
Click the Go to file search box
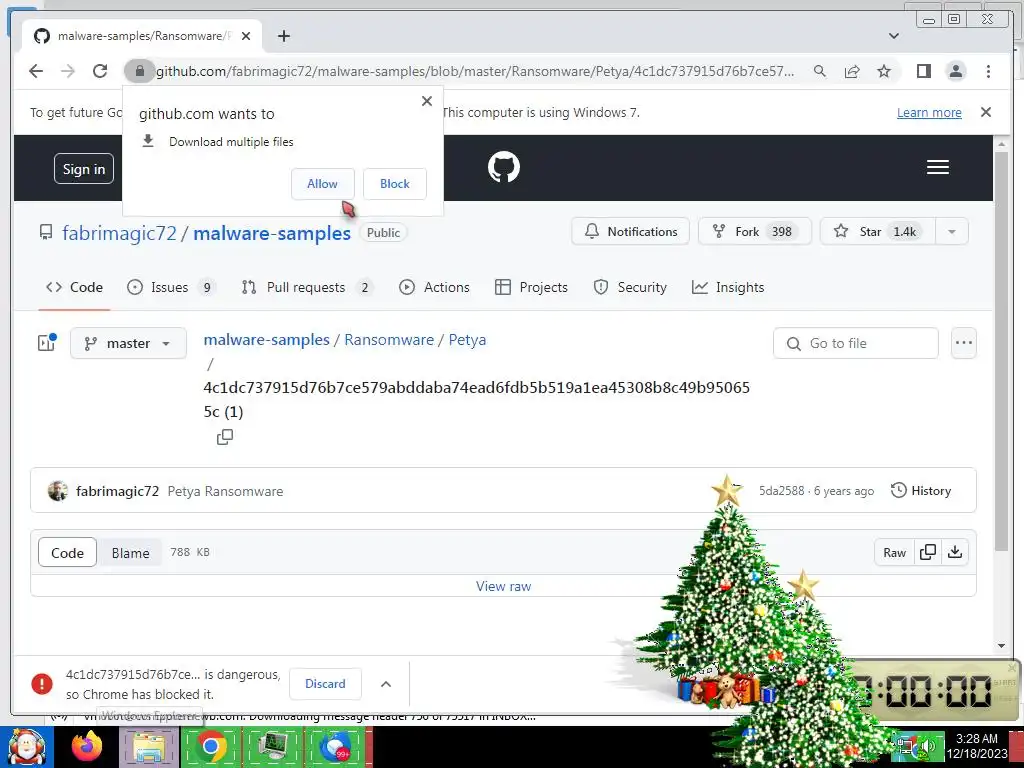pyautogui.click(x=856, y=343)
